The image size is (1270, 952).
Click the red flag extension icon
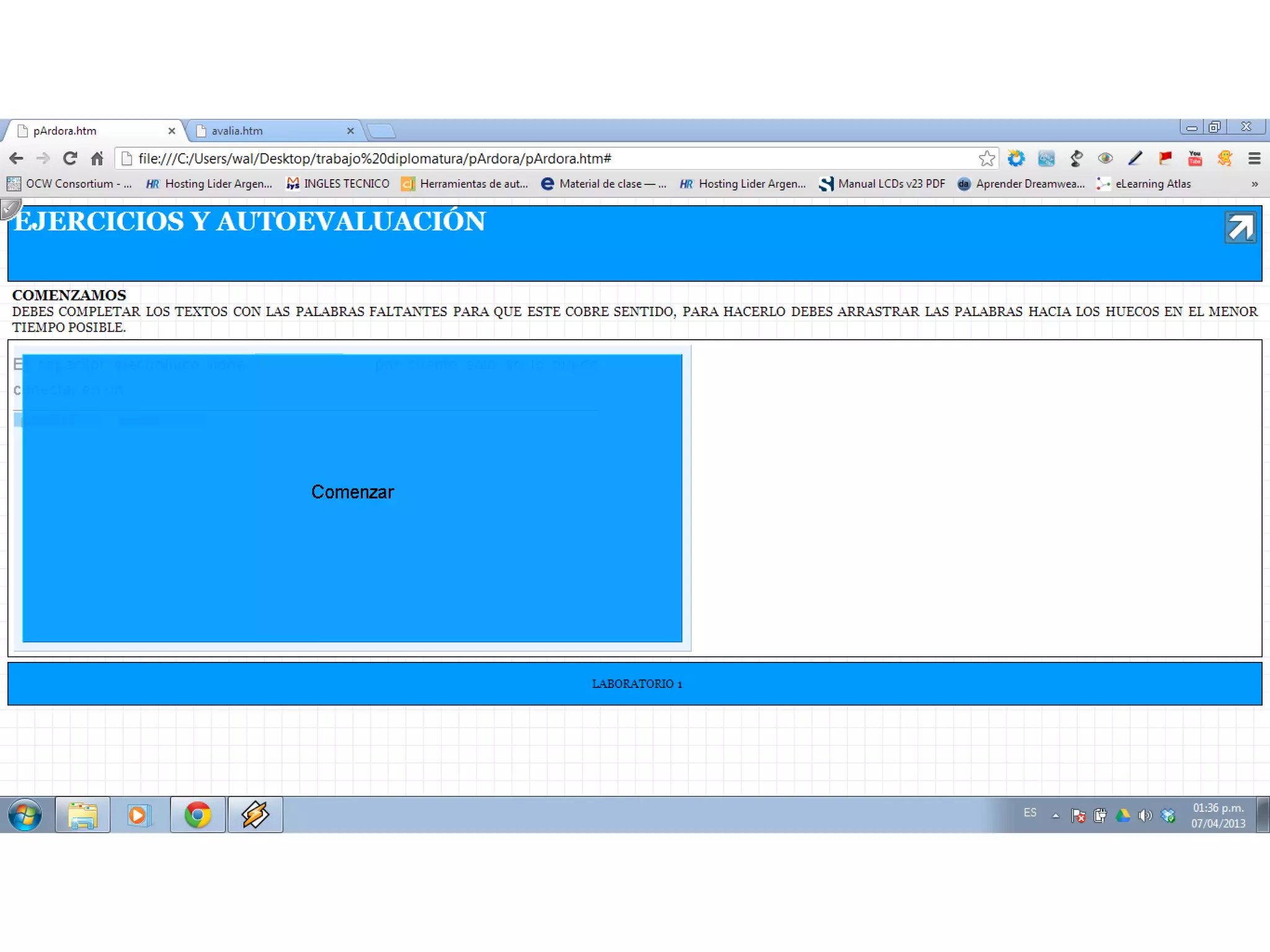pos(1165,159)
